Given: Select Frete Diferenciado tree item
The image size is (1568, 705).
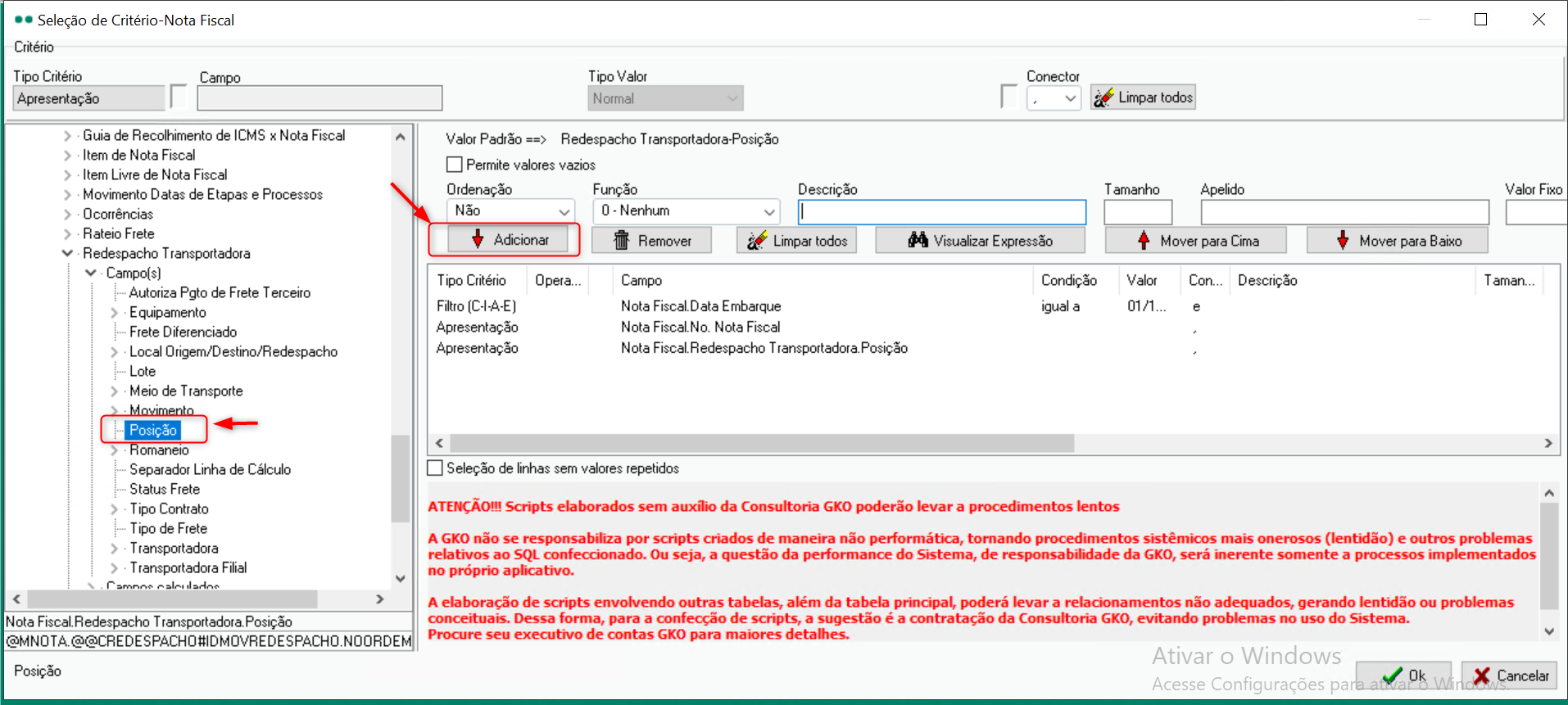Looking at the screenshot, I should click(x=183, y=332).
